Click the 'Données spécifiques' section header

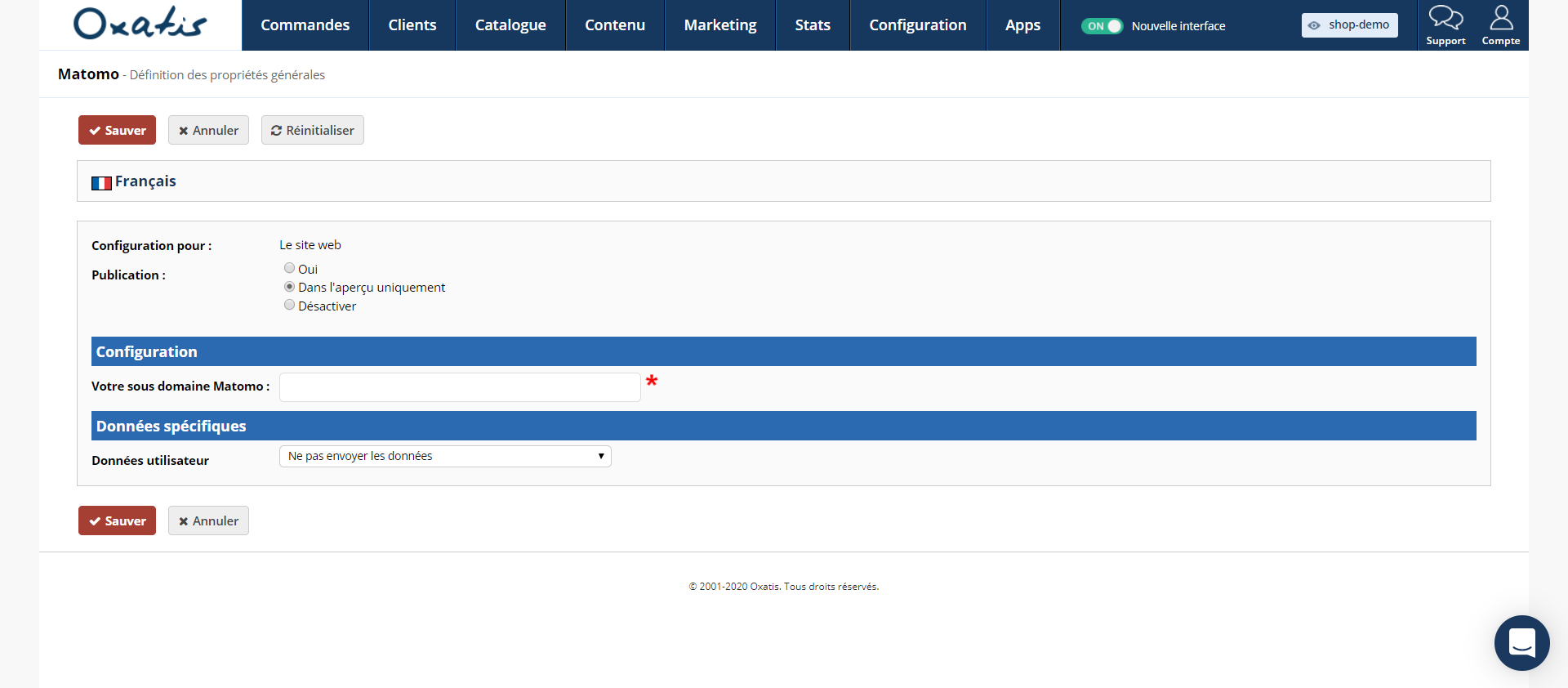pos(784,426)
